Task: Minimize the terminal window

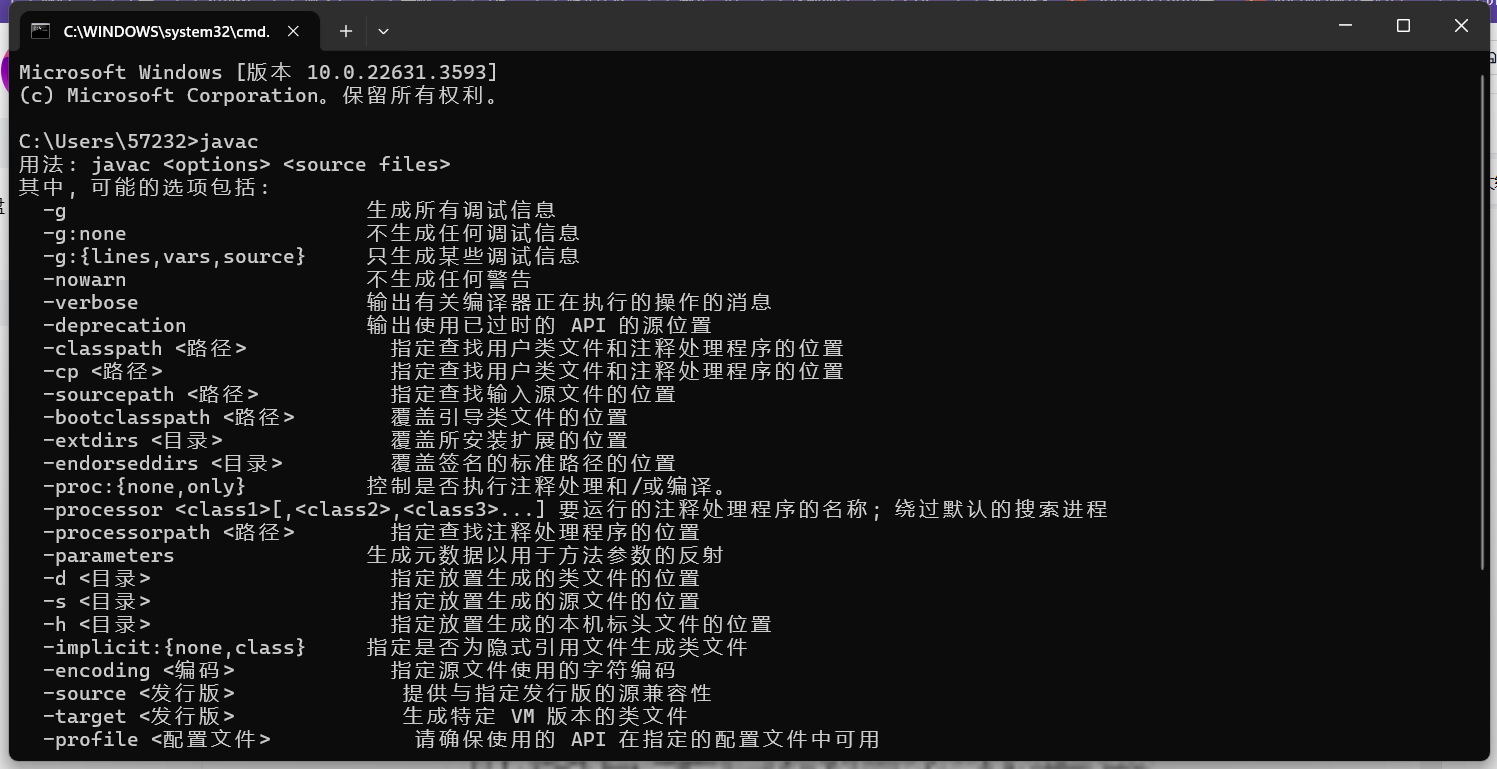Action: point(1345,26)
